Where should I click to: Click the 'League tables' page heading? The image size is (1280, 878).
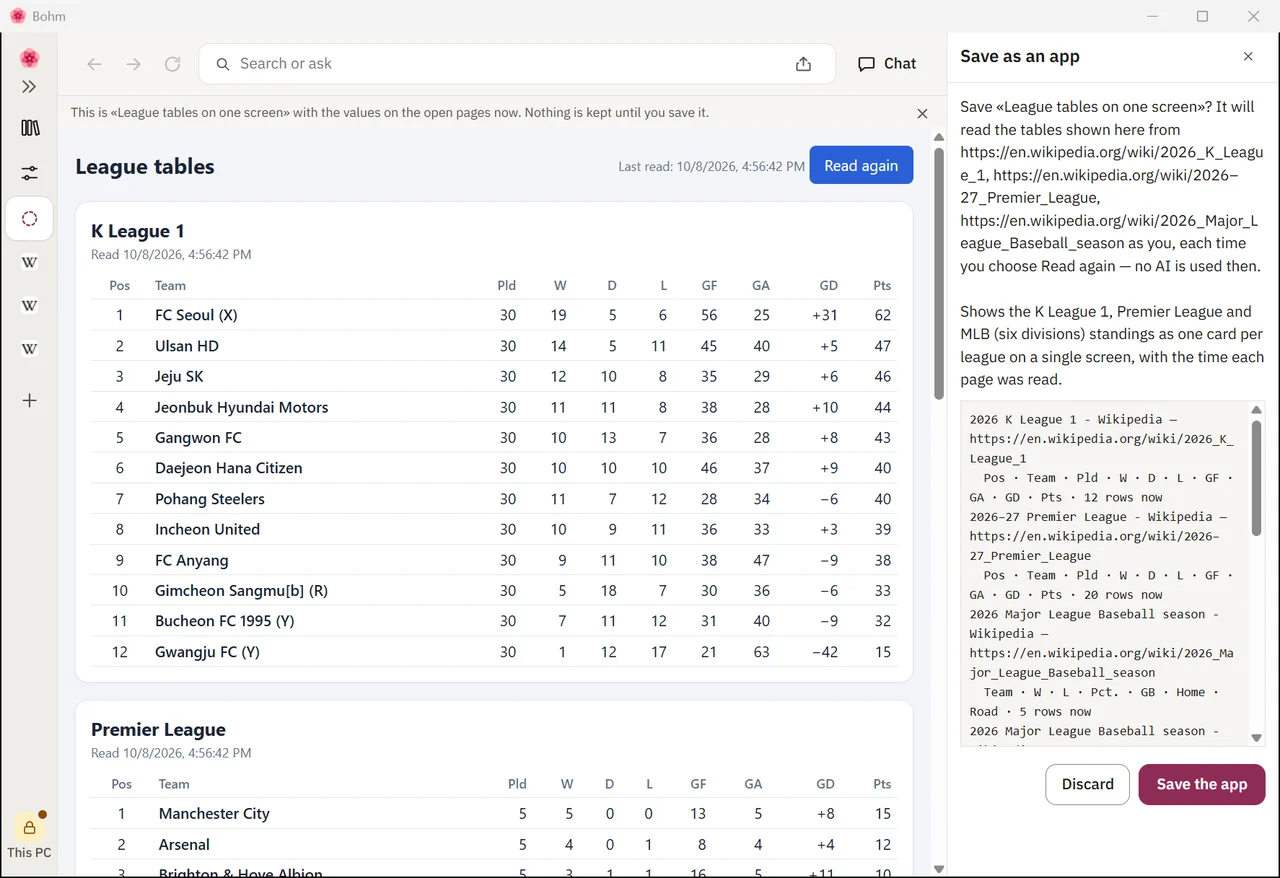[x=145, y=167]
